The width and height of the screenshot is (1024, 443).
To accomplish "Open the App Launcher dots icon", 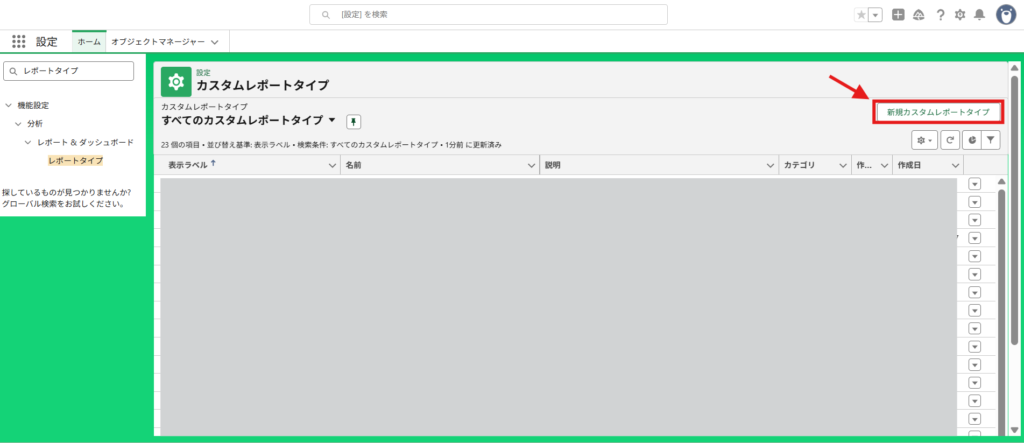I will tap(18, 41).
